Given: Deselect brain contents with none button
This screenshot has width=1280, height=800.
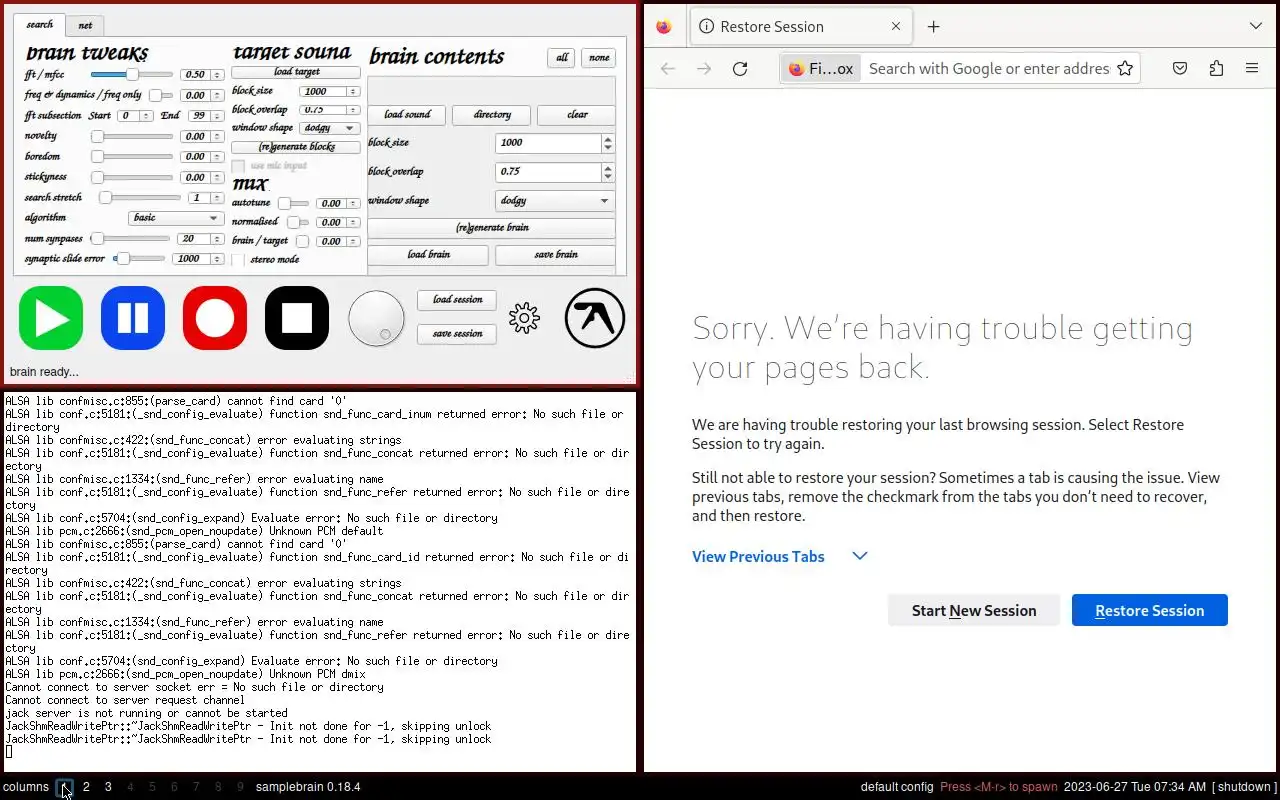Looking at the screenshot, I should [599, 58].
